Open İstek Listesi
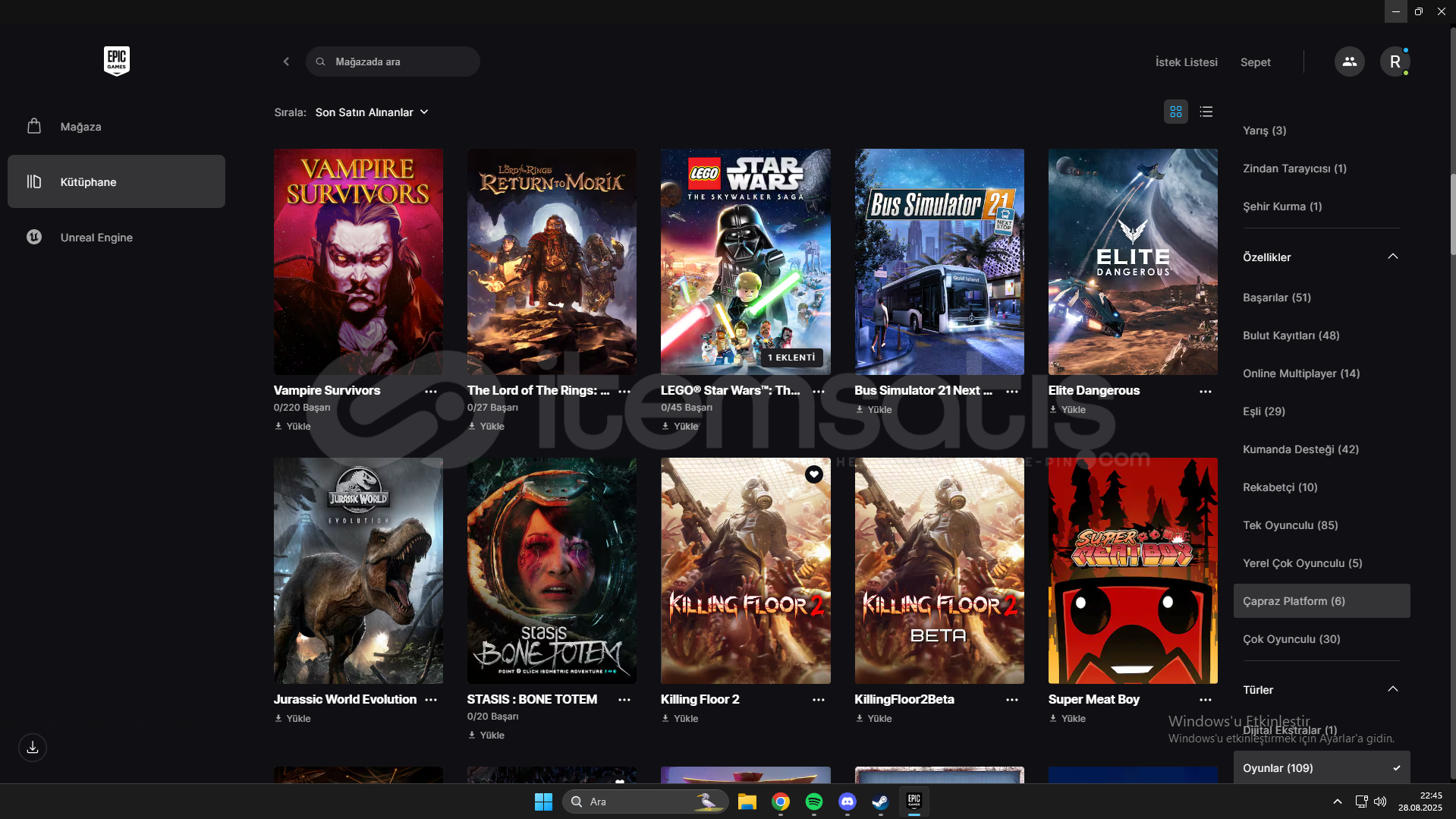The width and height of the screenshot is (1456, 819). pyautogui.click(x=1186, y=62)
